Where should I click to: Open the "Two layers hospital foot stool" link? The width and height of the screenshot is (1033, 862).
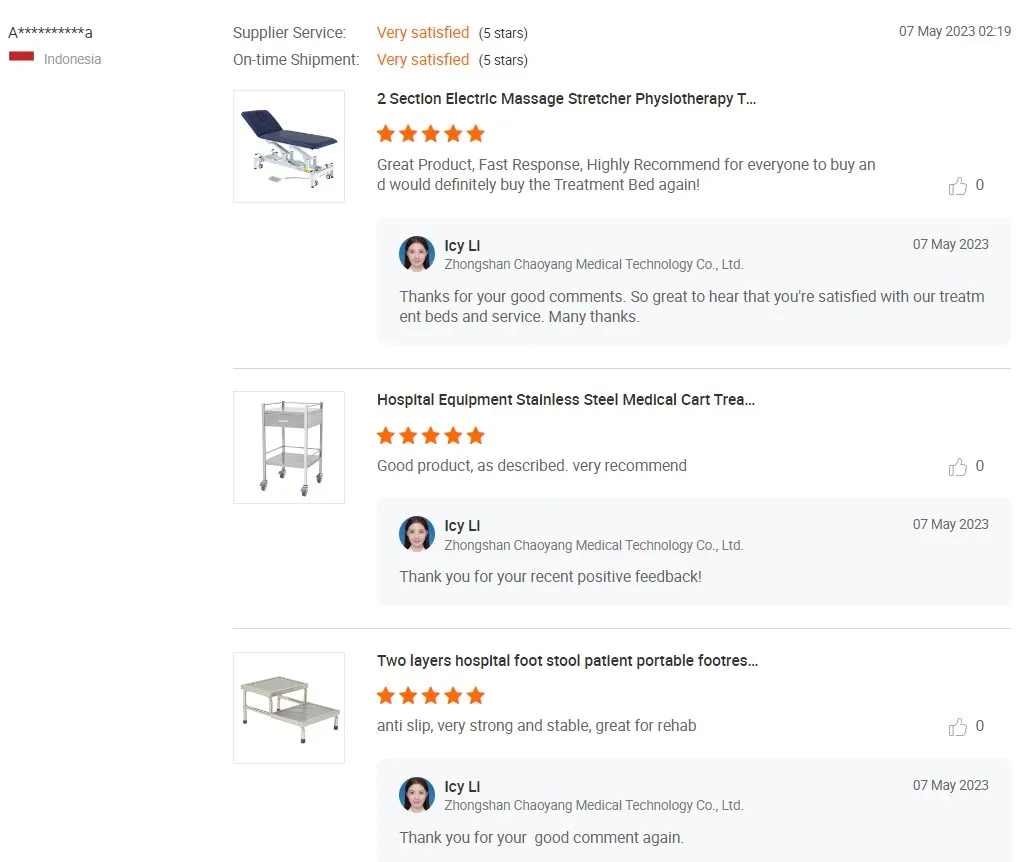(567, 661)
